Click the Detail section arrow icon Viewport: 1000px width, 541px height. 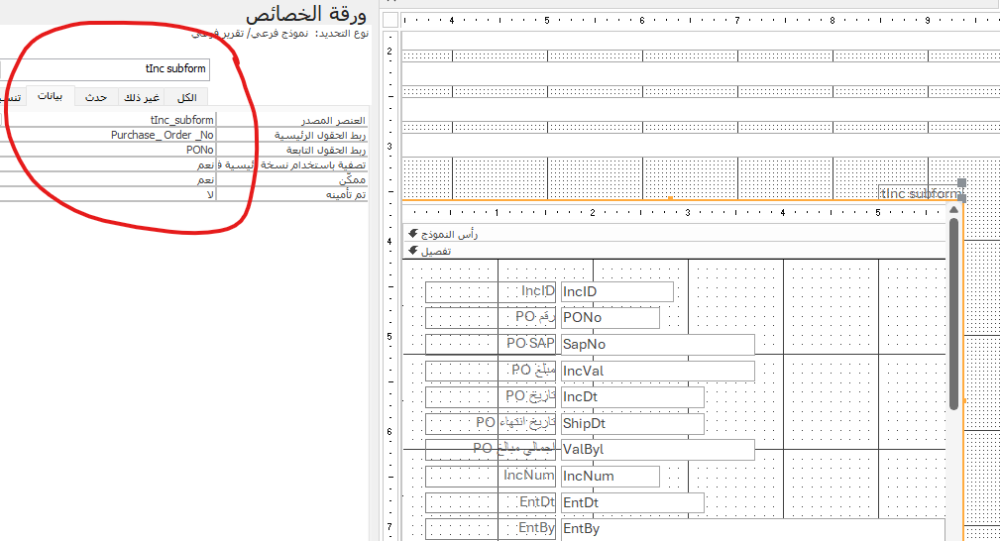click(413, 251)
